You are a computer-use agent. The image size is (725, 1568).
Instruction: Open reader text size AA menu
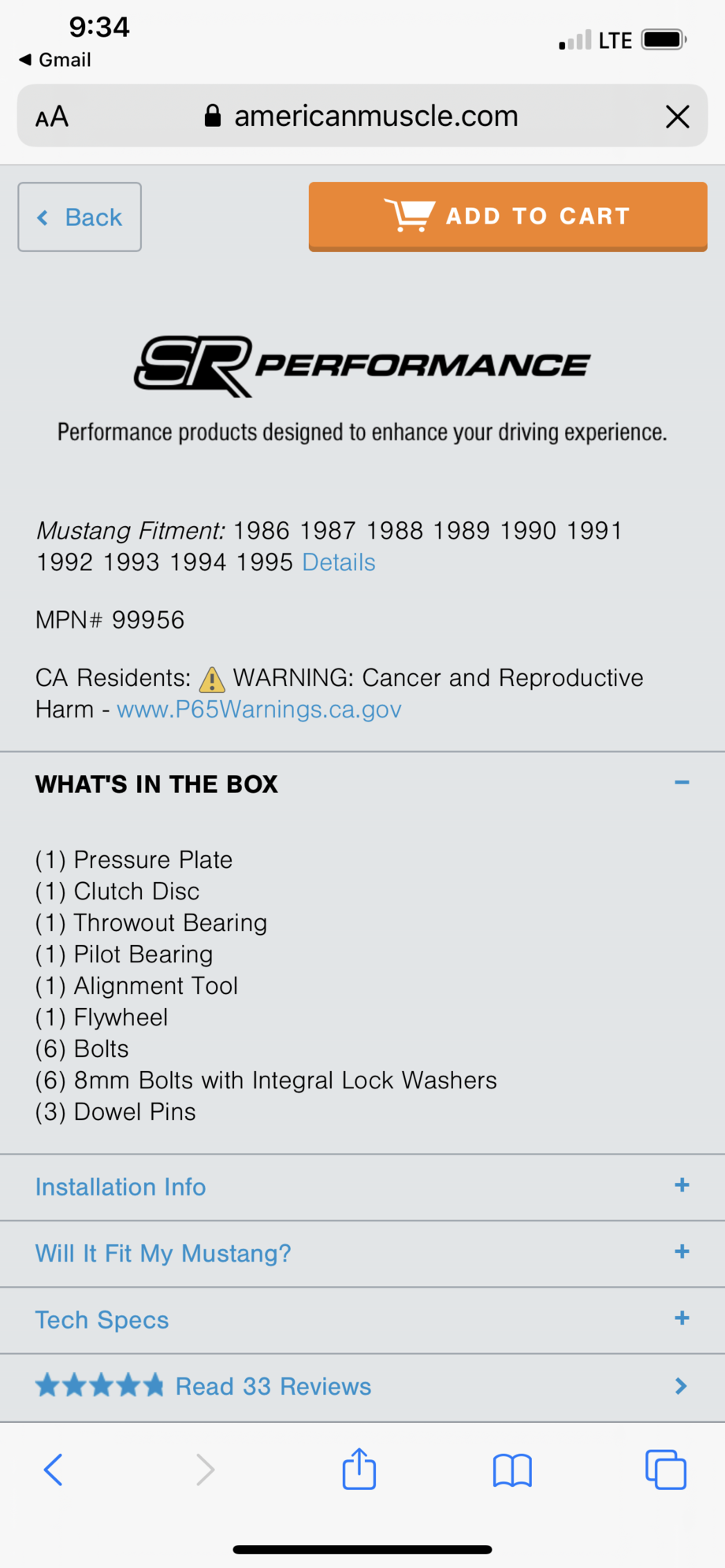point(52,117)
